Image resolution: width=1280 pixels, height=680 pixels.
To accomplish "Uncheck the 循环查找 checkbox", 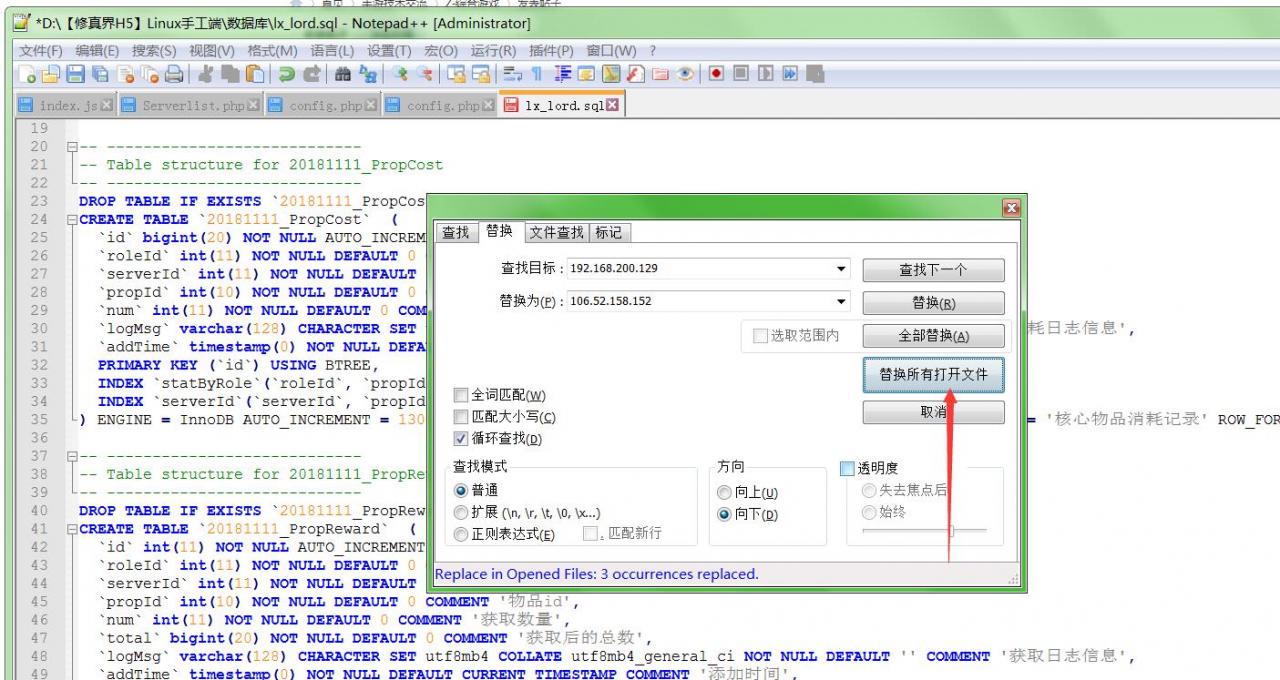I will (x=461, y=439).
